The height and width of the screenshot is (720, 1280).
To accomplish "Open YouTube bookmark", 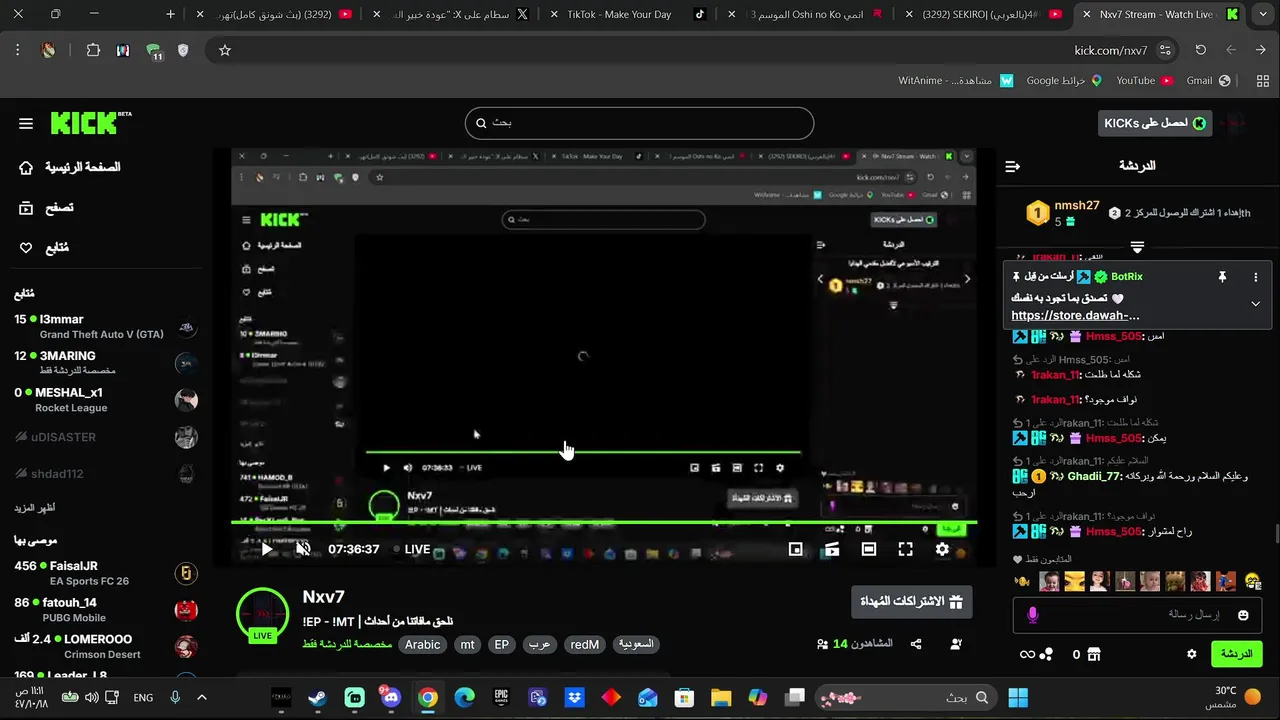I will click(1143, 80).
